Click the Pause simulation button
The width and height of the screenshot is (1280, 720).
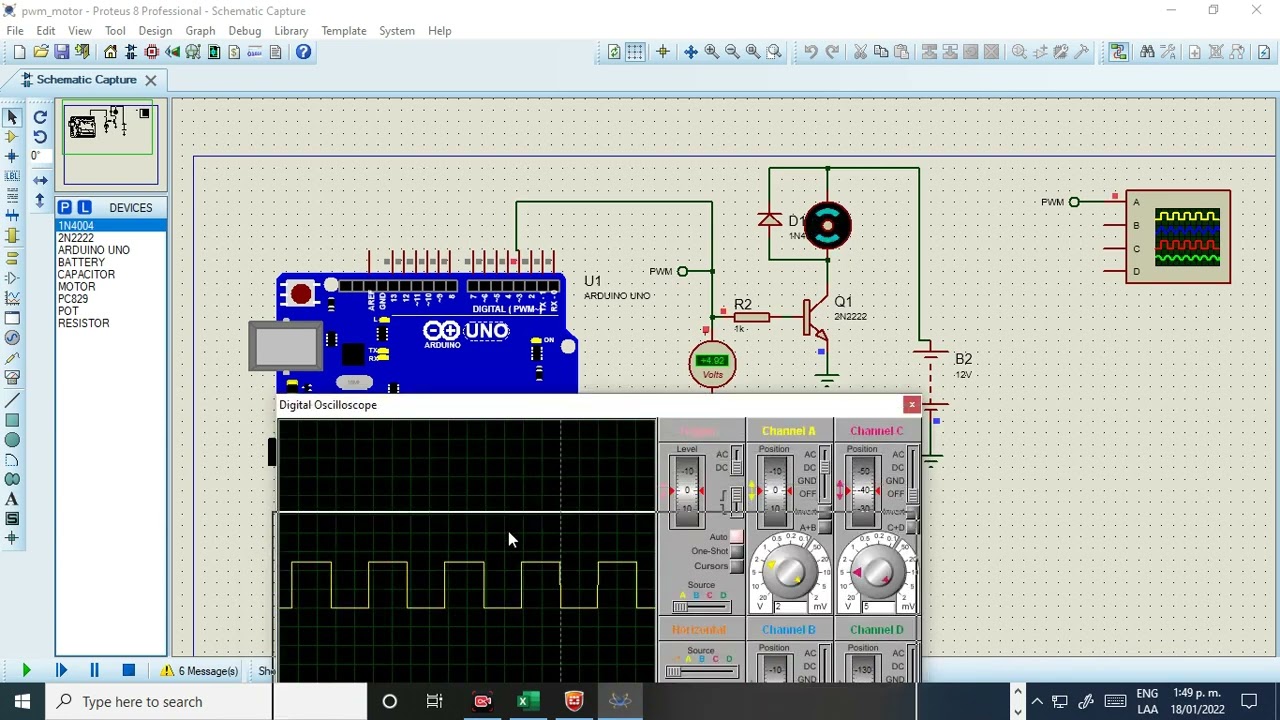tap(94, 671)
